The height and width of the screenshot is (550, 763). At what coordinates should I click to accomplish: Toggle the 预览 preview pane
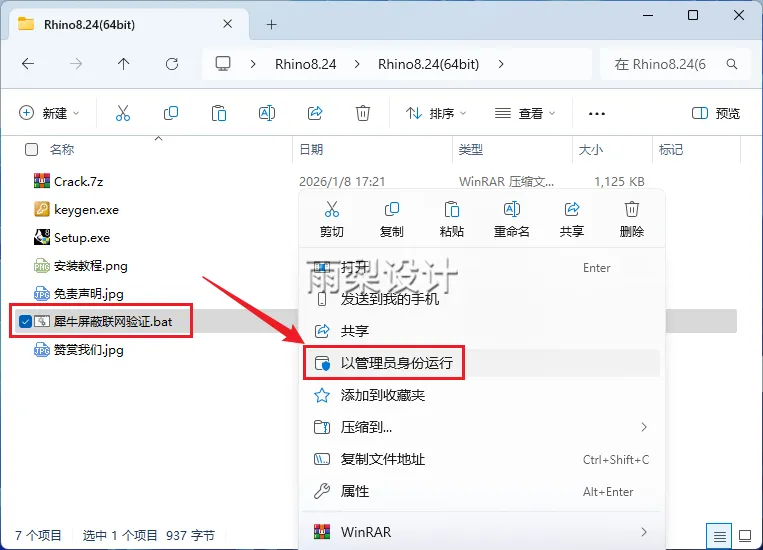click(x=716, y=113)
